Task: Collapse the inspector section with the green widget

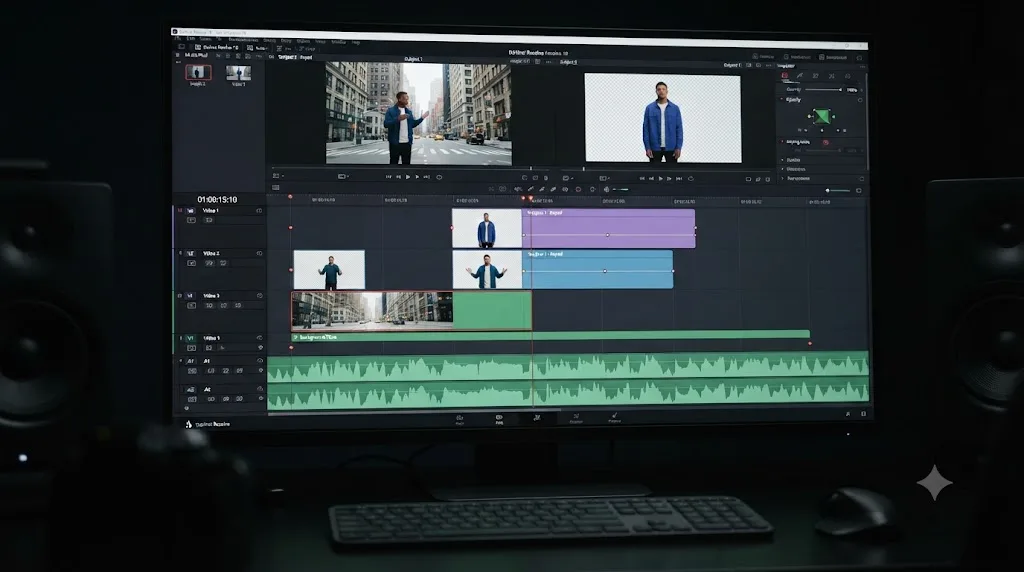Action: (782, 100)
